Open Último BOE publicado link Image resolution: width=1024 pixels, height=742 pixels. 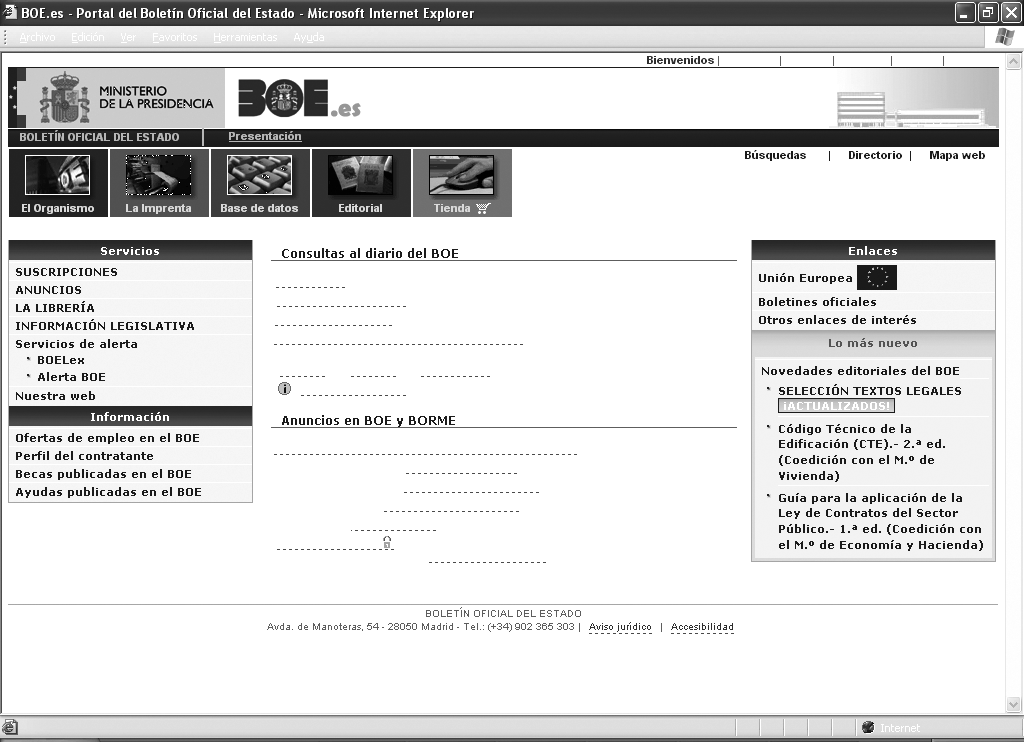(309, 282)
